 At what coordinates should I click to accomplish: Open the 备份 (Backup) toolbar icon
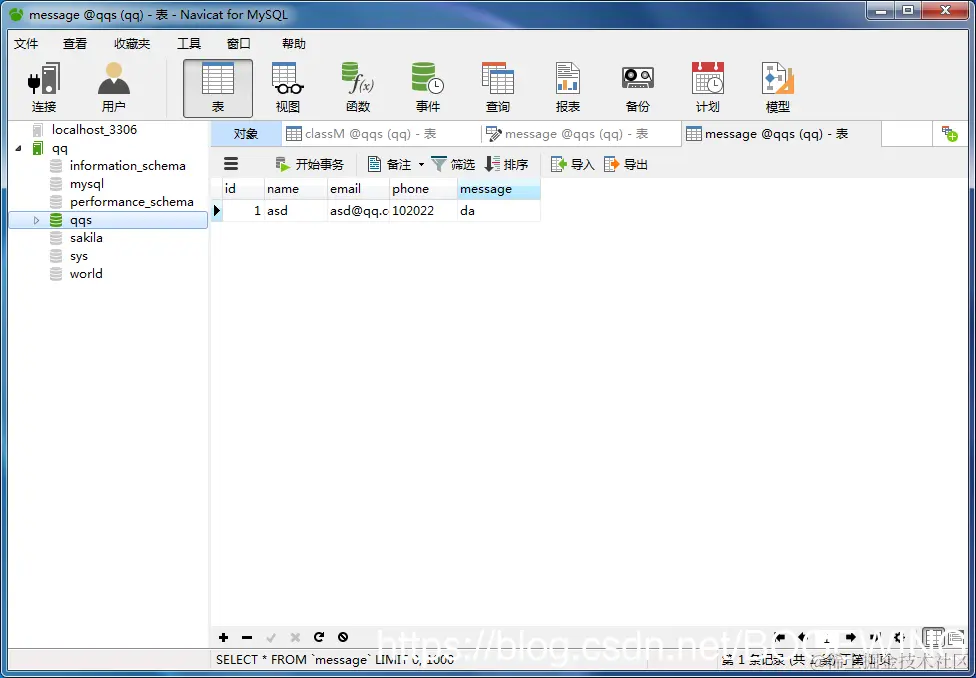pyautogui.click(x=637, y=88)
